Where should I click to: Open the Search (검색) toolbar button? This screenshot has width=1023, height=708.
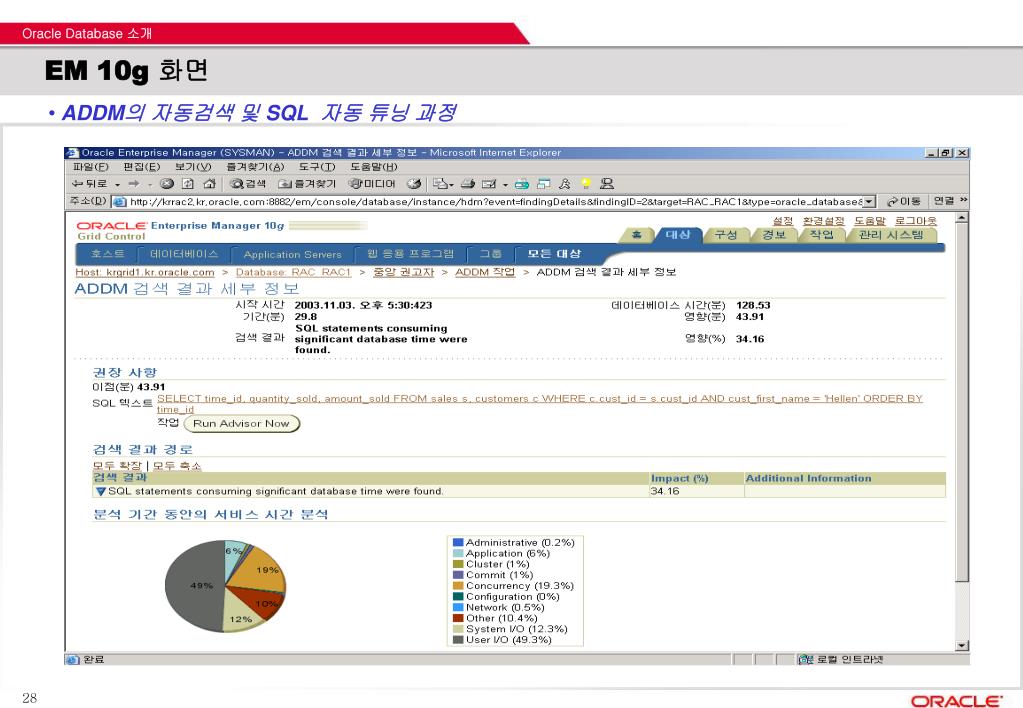248,184
